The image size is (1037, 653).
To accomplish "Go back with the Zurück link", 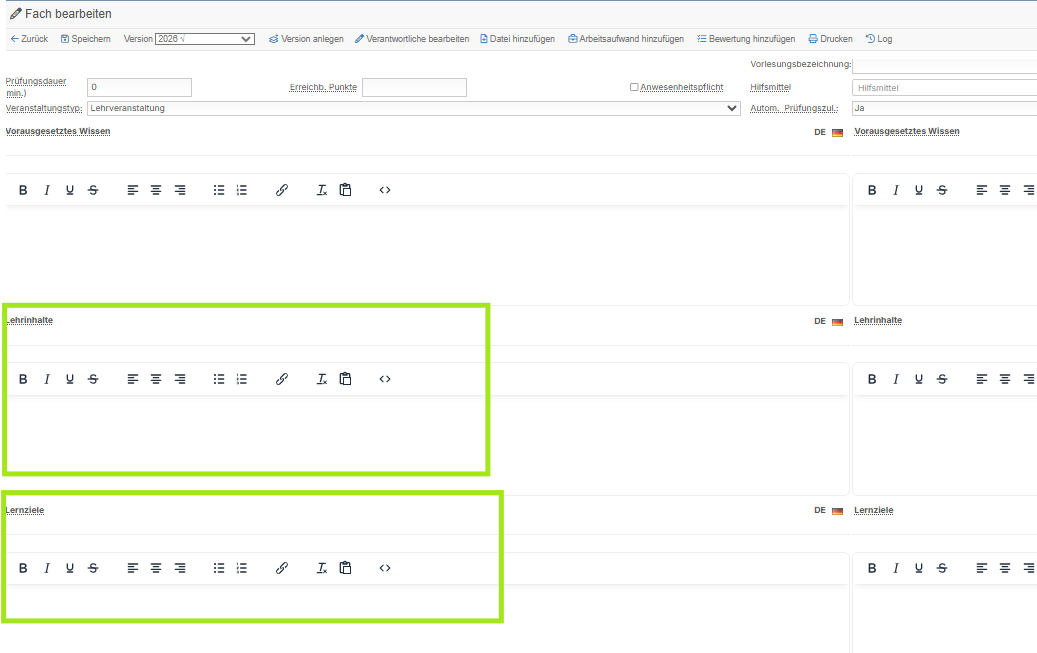I will [29, 39].
